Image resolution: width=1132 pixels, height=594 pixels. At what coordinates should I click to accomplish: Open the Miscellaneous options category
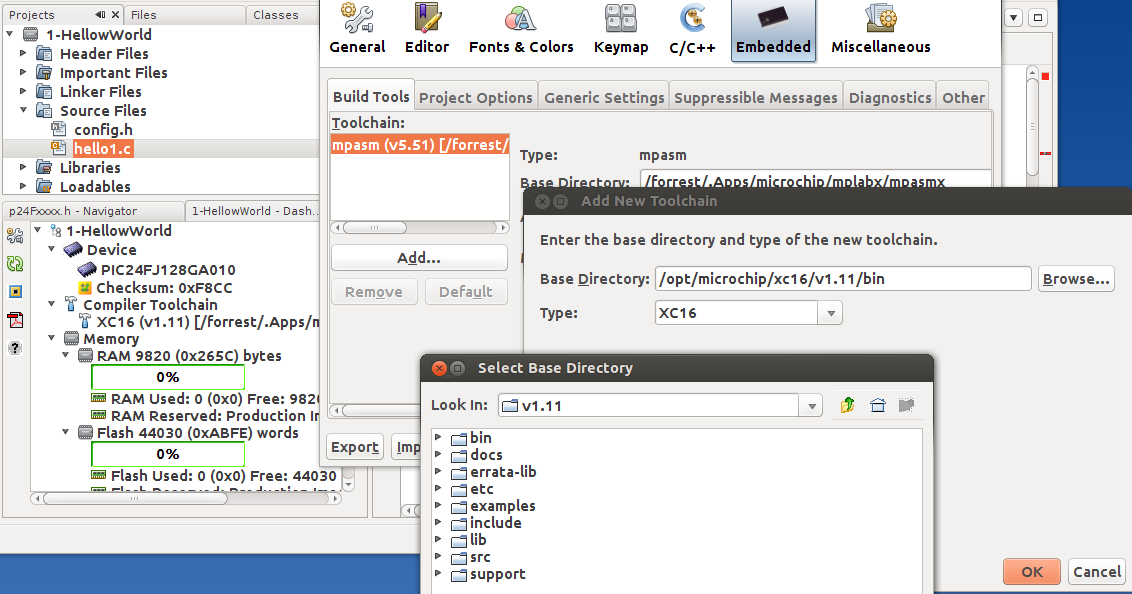(881, 30)
